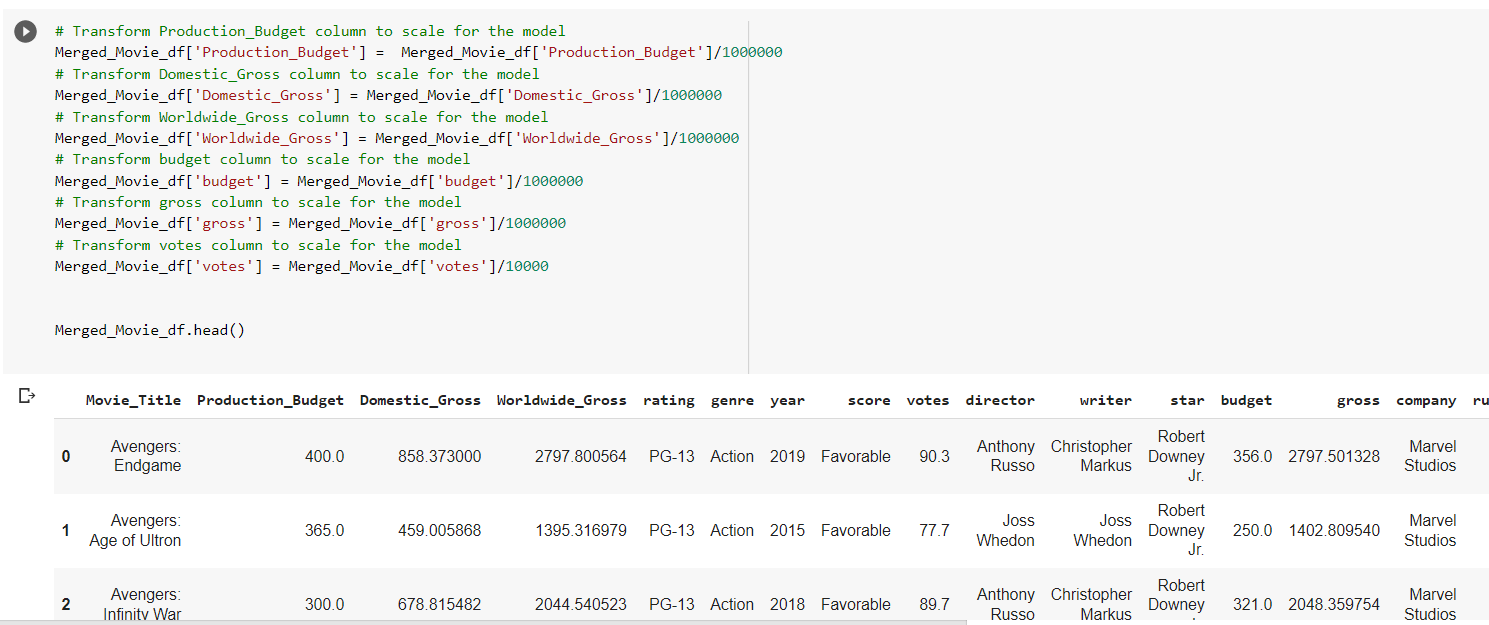Select the company column header
Screen dimensions: 1489x625
[1426, 400]
